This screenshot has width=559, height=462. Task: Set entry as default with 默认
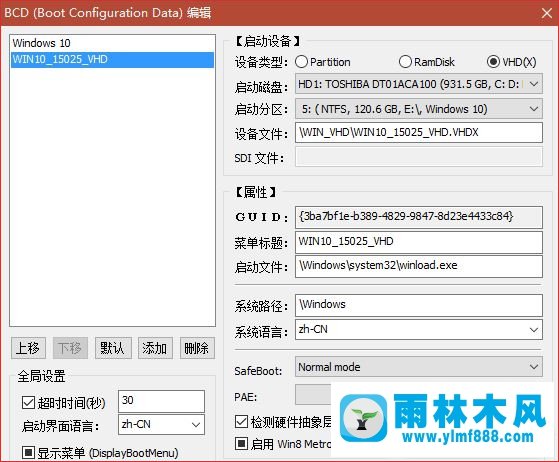pos(113,348)
